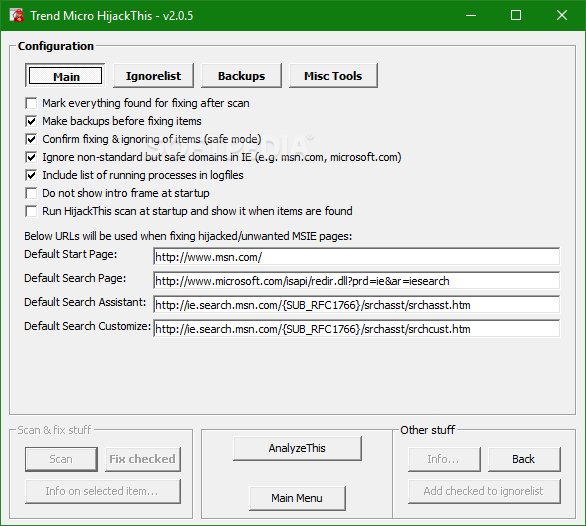Screen dimensions: 586x526
Task: Switch to Misc Tools tab
Action: click(x=333, y=76)
